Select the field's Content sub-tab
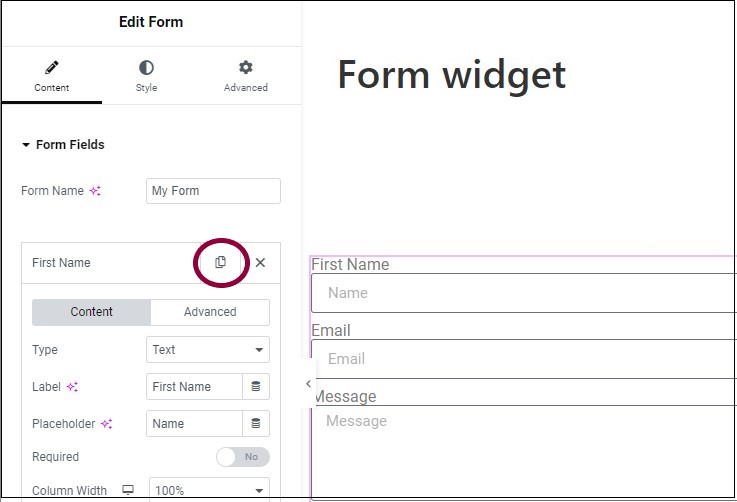This screenshot has height=502, width=737. point(91,312)
